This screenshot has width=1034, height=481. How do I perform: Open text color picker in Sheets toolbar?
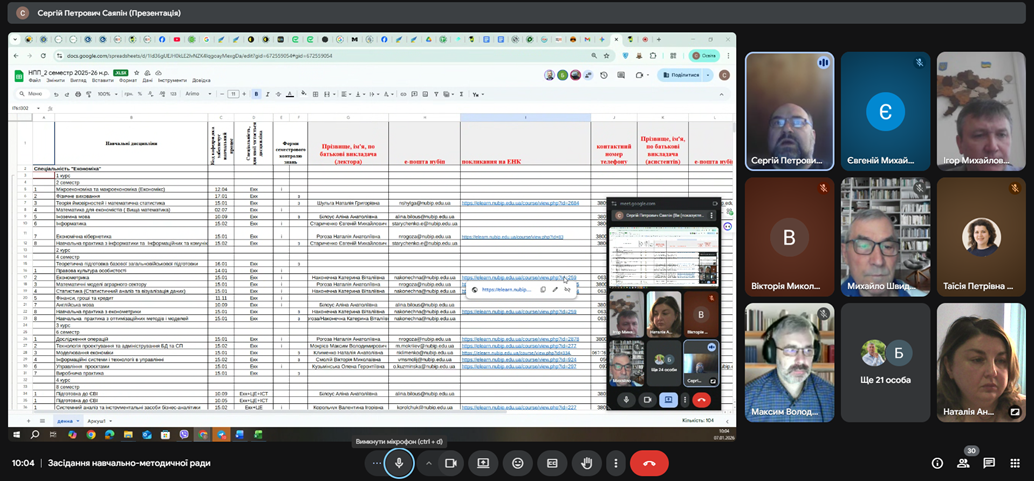[x=289, y=94]
